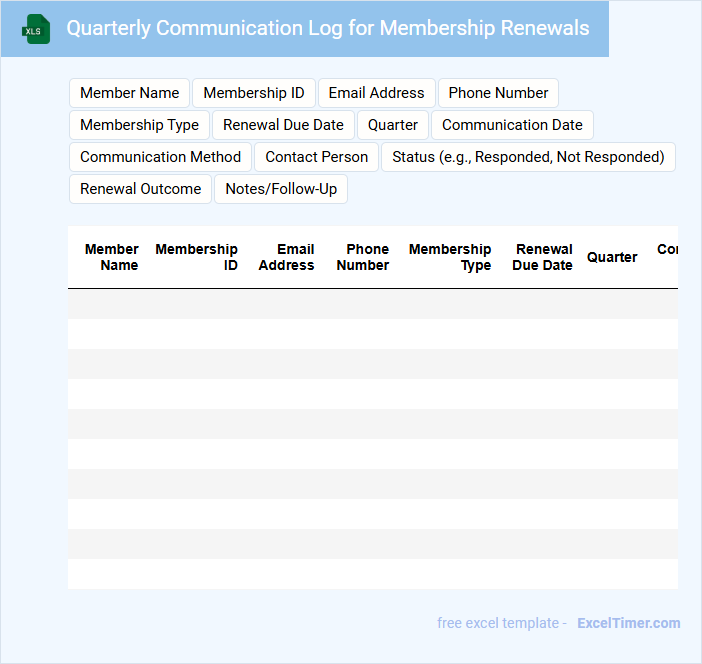Viewport: 702px width, 664px height.
Task: Select the Member Name tag
Action: pos(129,93)
